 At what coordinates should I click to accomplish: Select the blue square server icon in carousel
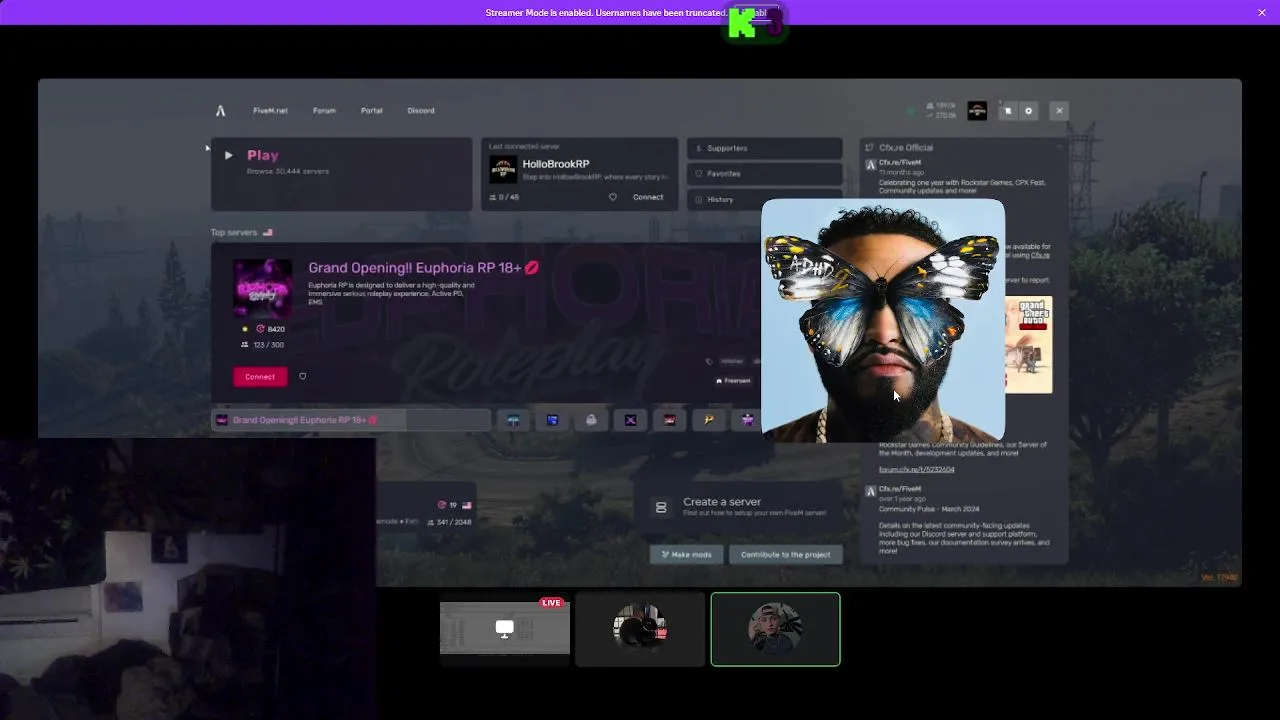click(x=552, y=420)
